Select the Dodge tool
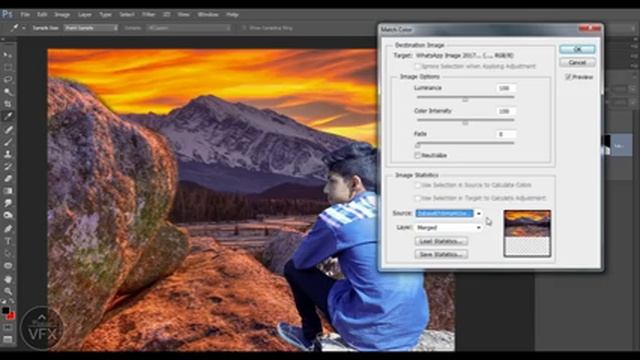The image size is (640, 360). [8, 215]
